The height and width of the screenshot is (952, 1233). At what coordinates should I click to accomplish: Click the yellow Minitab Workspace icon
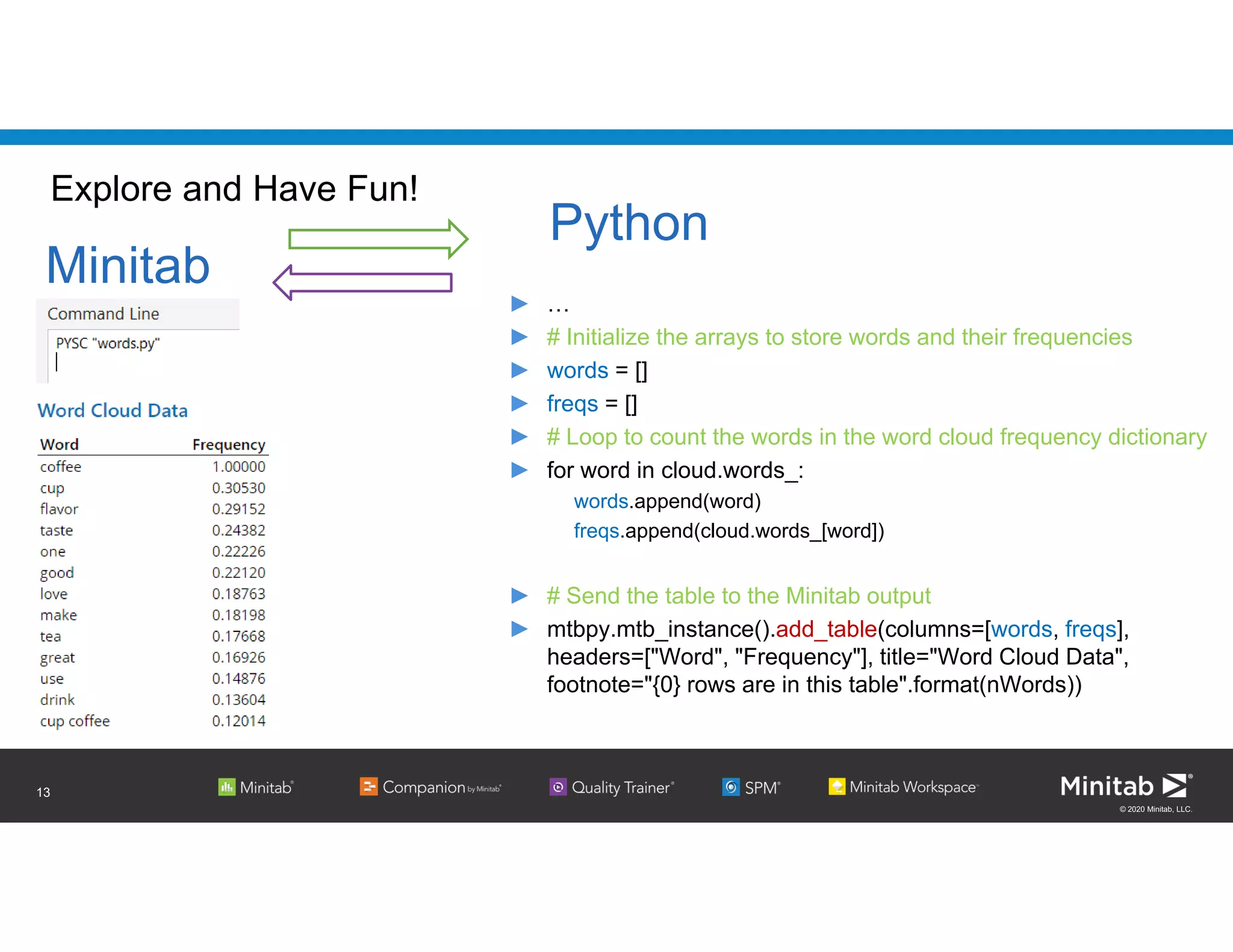[837, 787]
